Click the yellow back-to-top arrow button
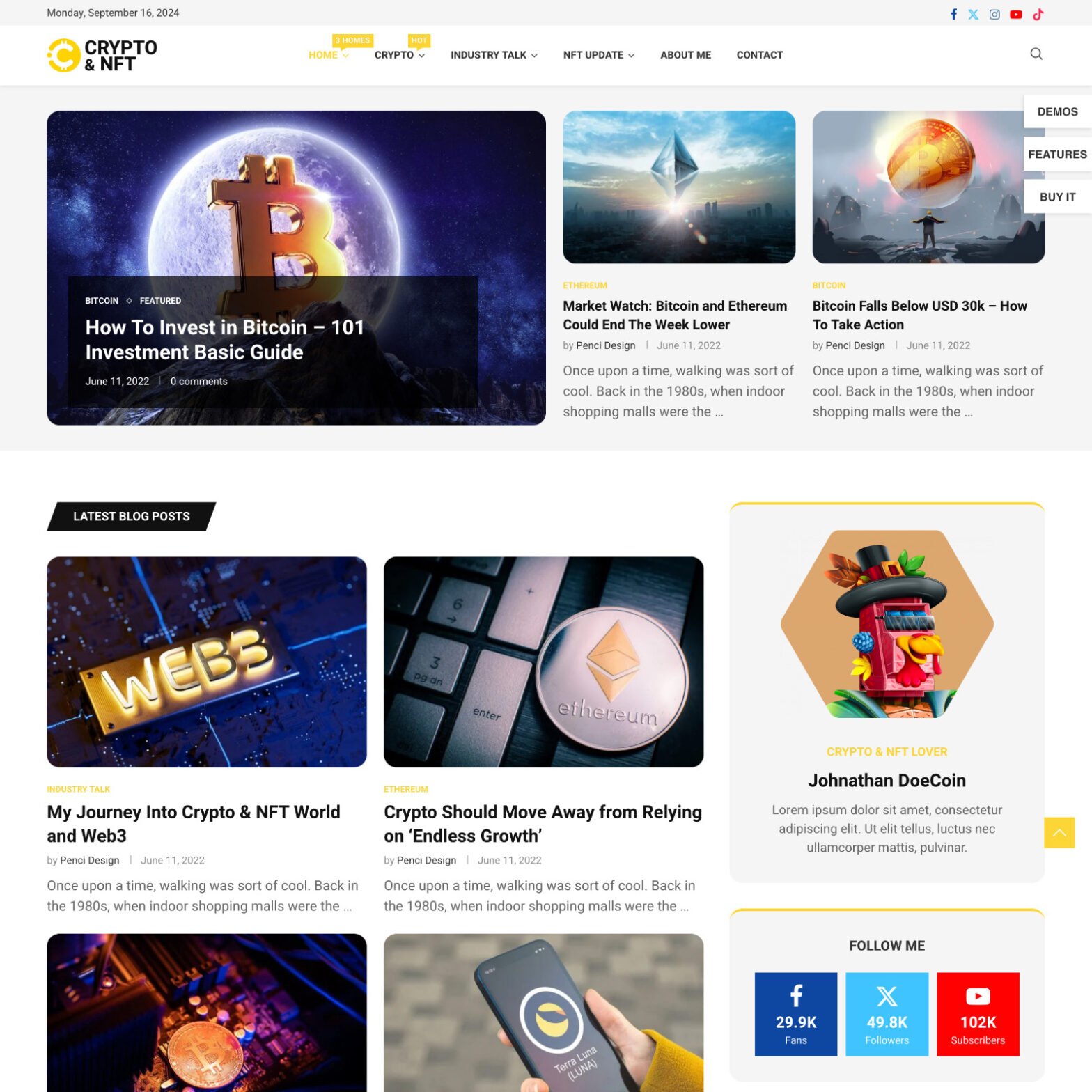The height and width of the screenshot is (1092, 1092). (x=1059, y=832)
